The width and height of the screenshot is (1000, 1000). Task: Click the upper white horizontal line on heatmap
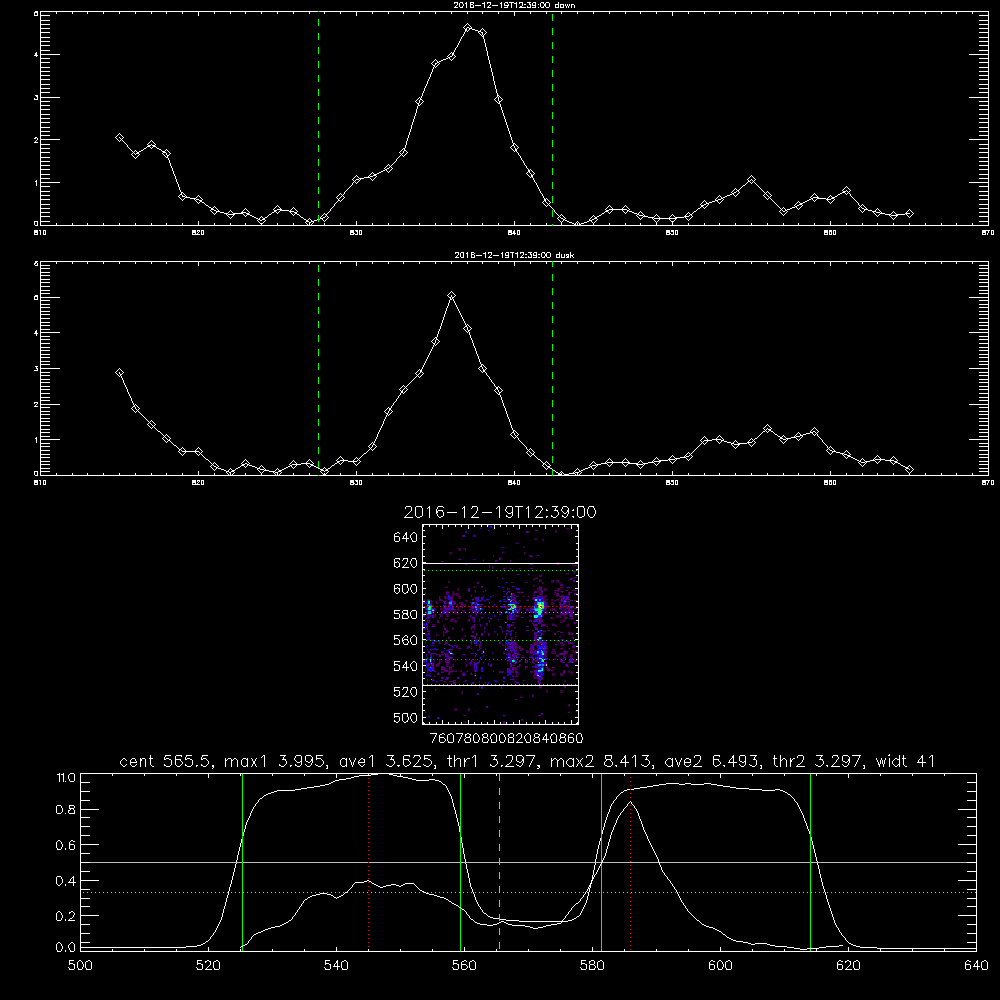(x=500, y=563)
